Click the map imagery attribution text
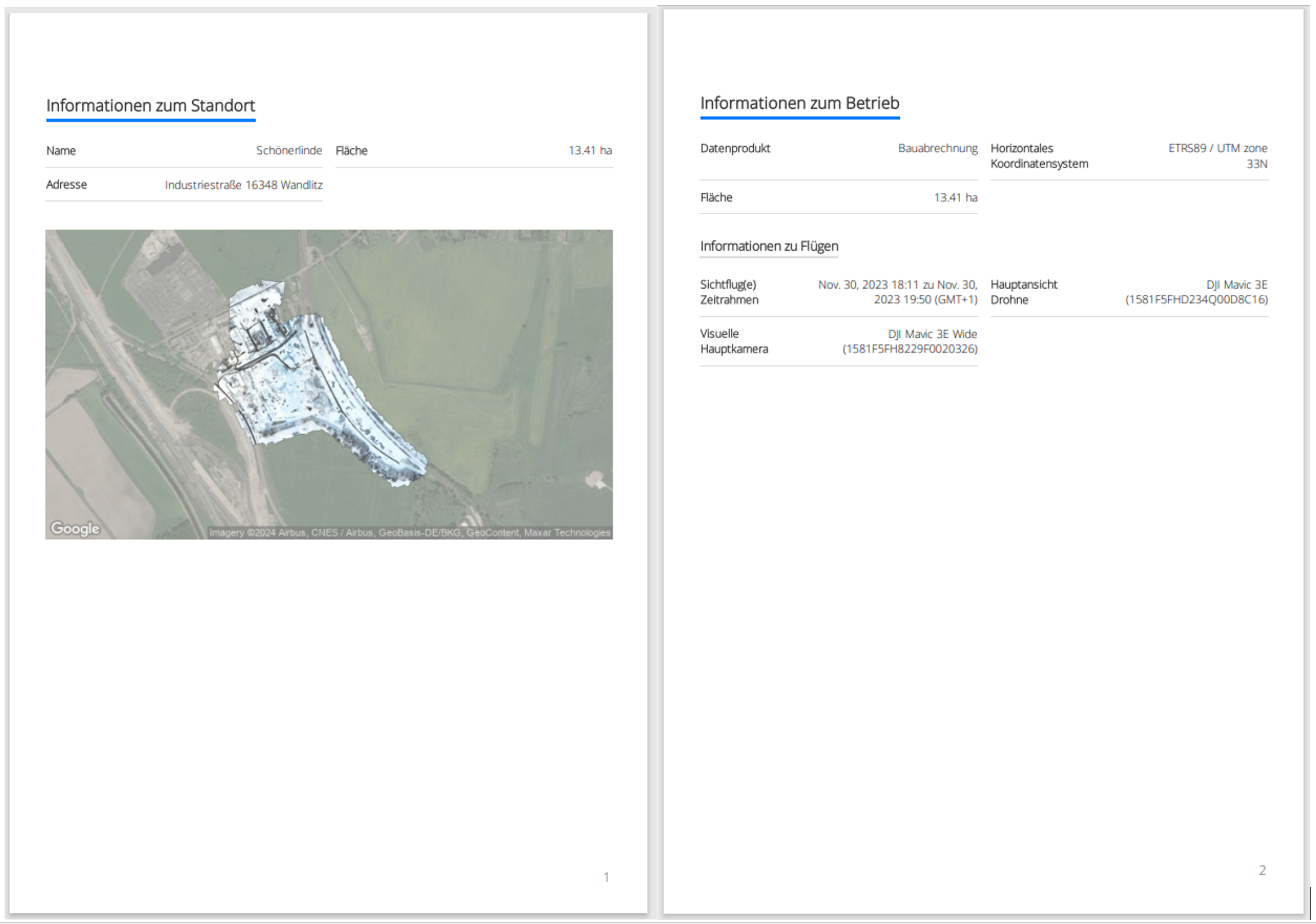The image size is (1316, 924). [x=409, y=533]
